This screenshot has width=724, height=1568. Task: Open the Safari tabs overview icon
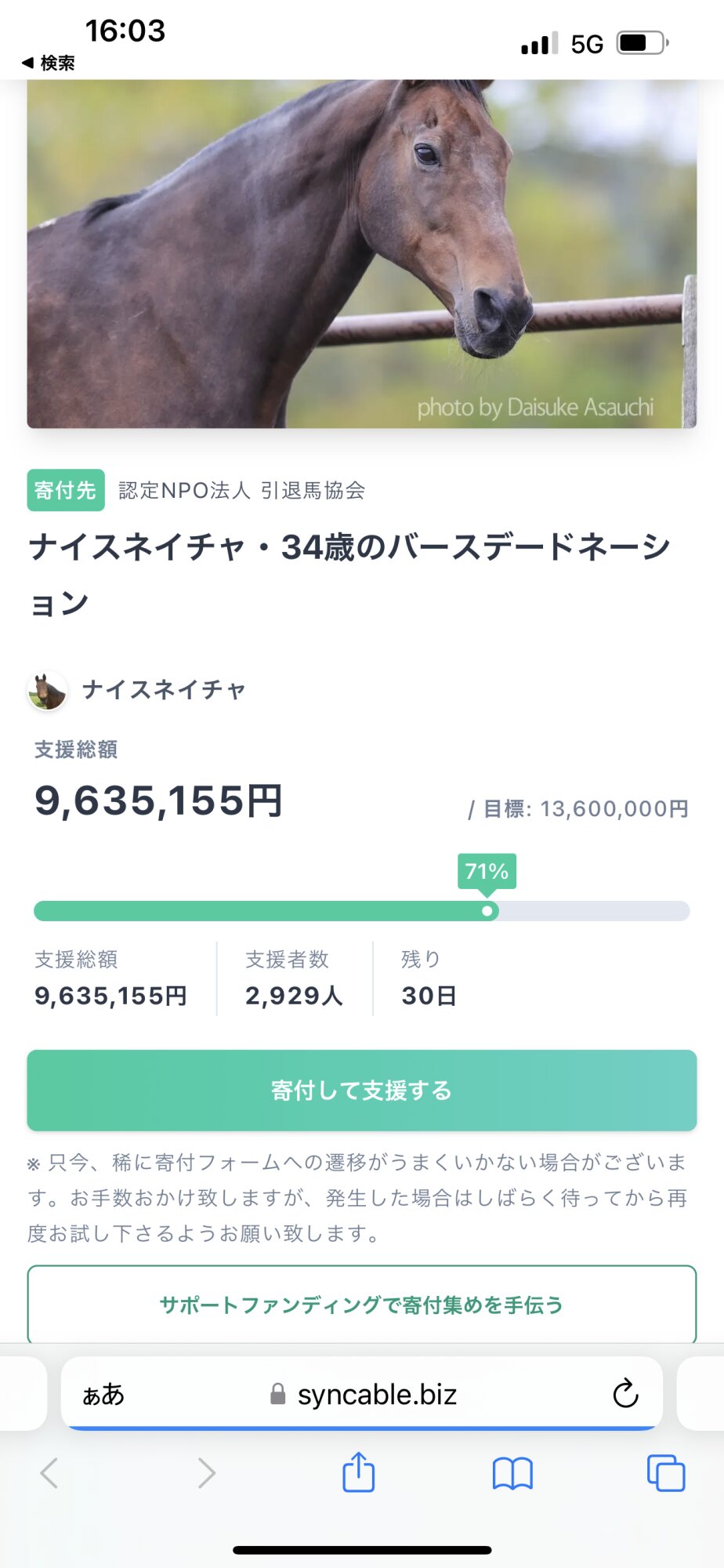click(665, 1472)
